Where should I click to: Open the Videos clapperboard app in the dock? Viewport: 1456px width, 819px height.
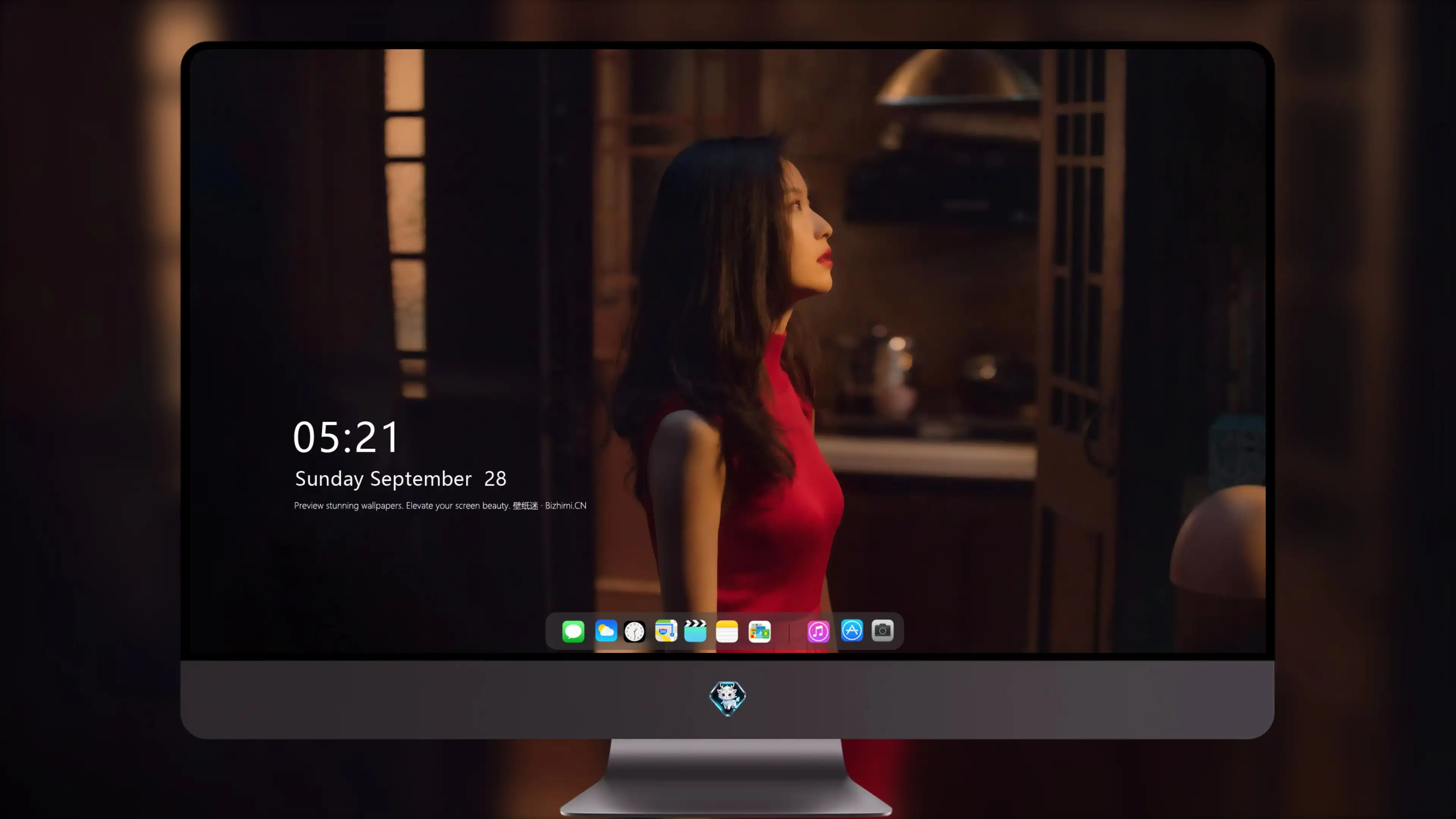[695, 631]
